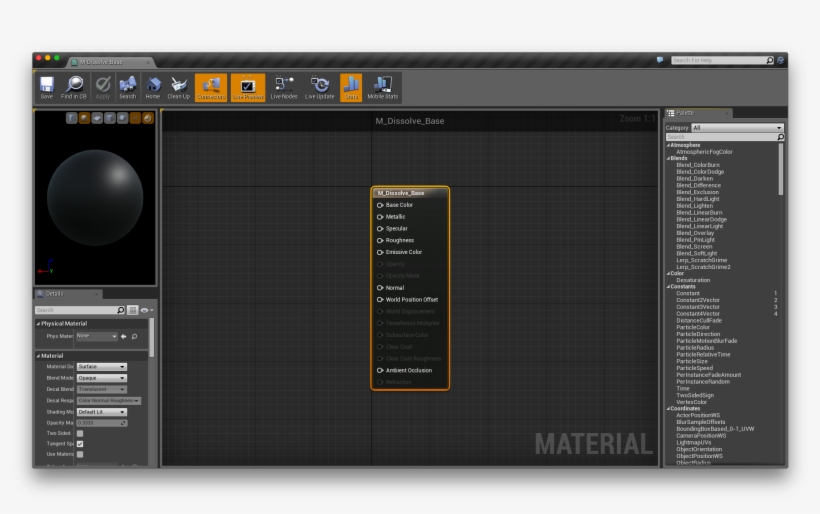Open the Blend Mode Opaque dropdown
Viewport: 820px width, 514px height.
pos(101,378)
